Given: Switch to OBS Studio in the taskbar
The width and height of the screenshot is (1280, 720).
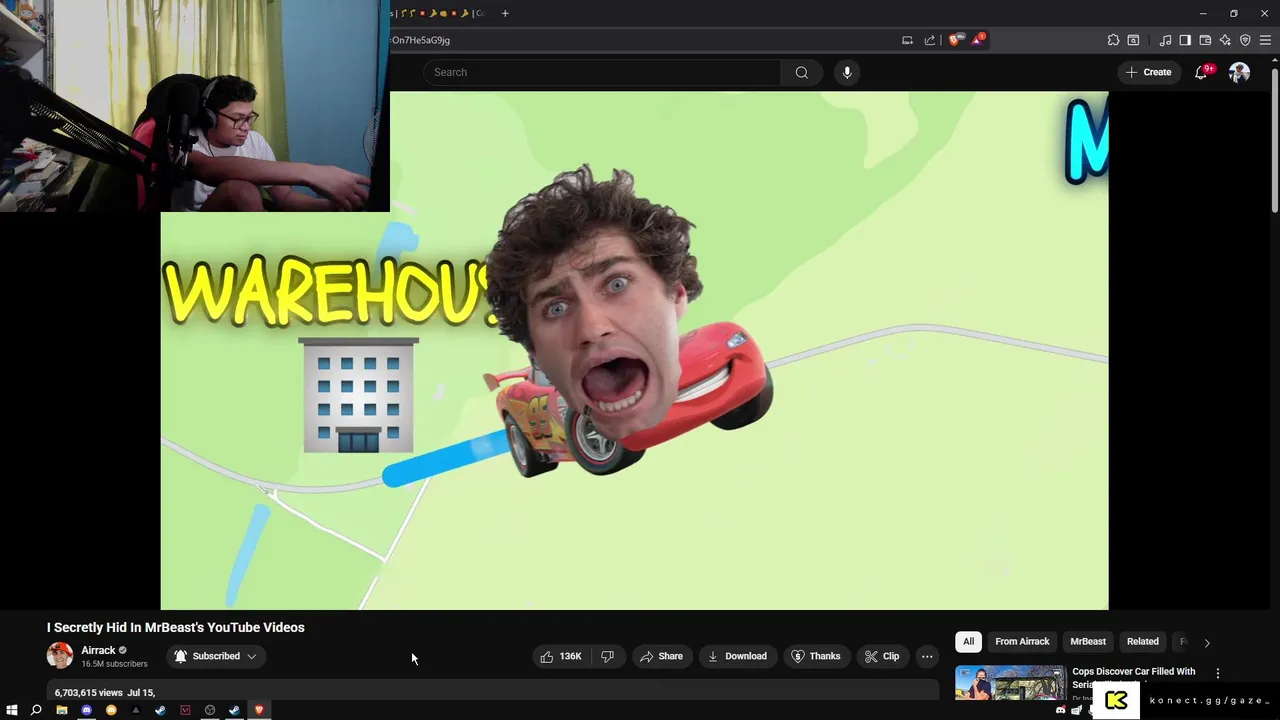Looking at the screenshot, I should click(x=210, y=710).
